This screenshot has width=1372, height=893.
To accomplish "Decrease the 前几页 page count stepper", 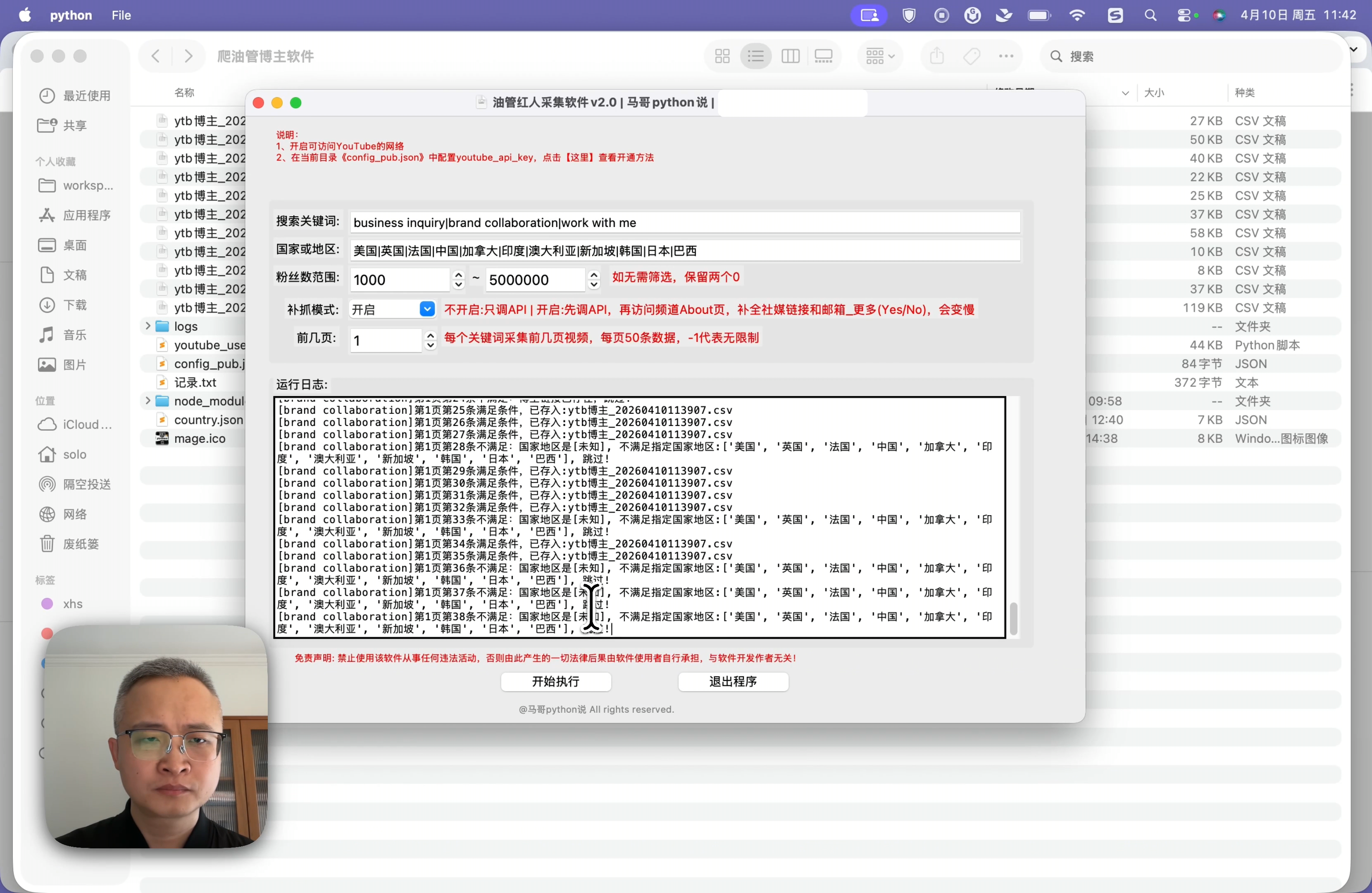I will 430,345.
